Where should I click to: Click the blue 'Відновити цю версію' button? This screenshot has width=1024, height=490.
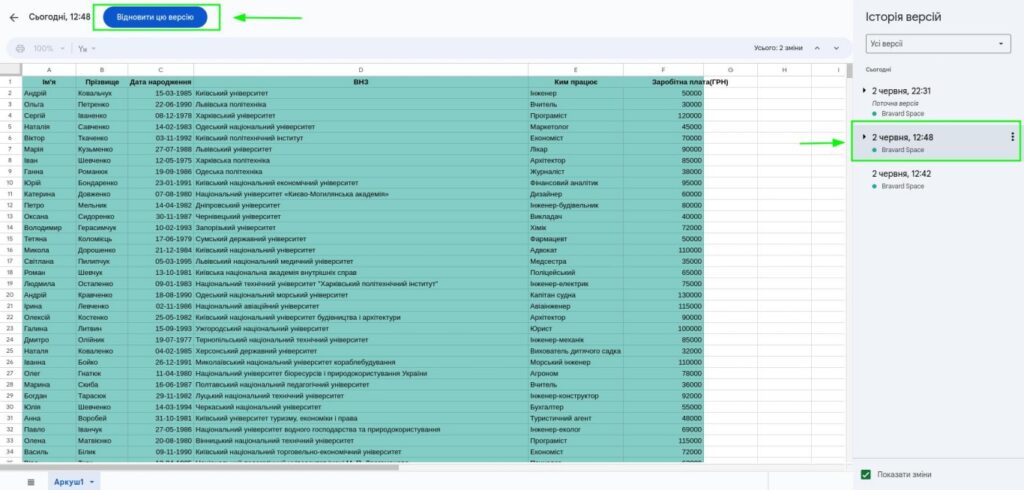pyautogui.click(x=155, y=17)
